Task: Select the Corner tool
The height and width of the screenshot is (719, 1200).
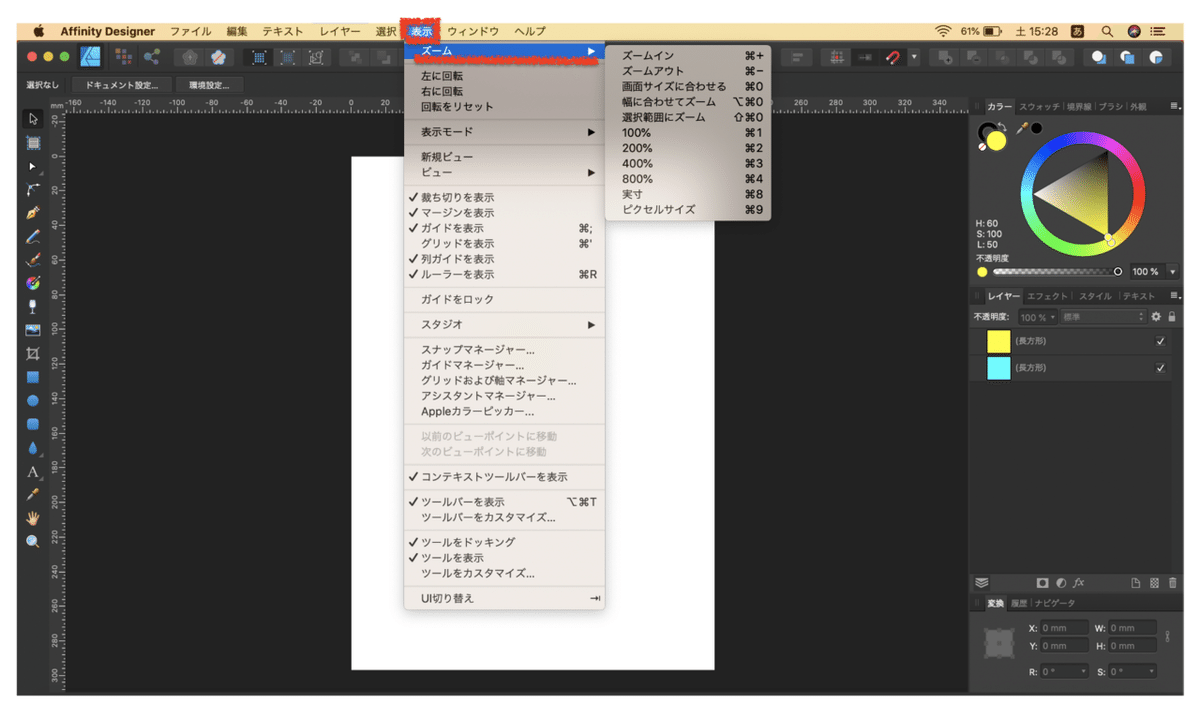Action: pyautogui.click(x=33, y=189)
